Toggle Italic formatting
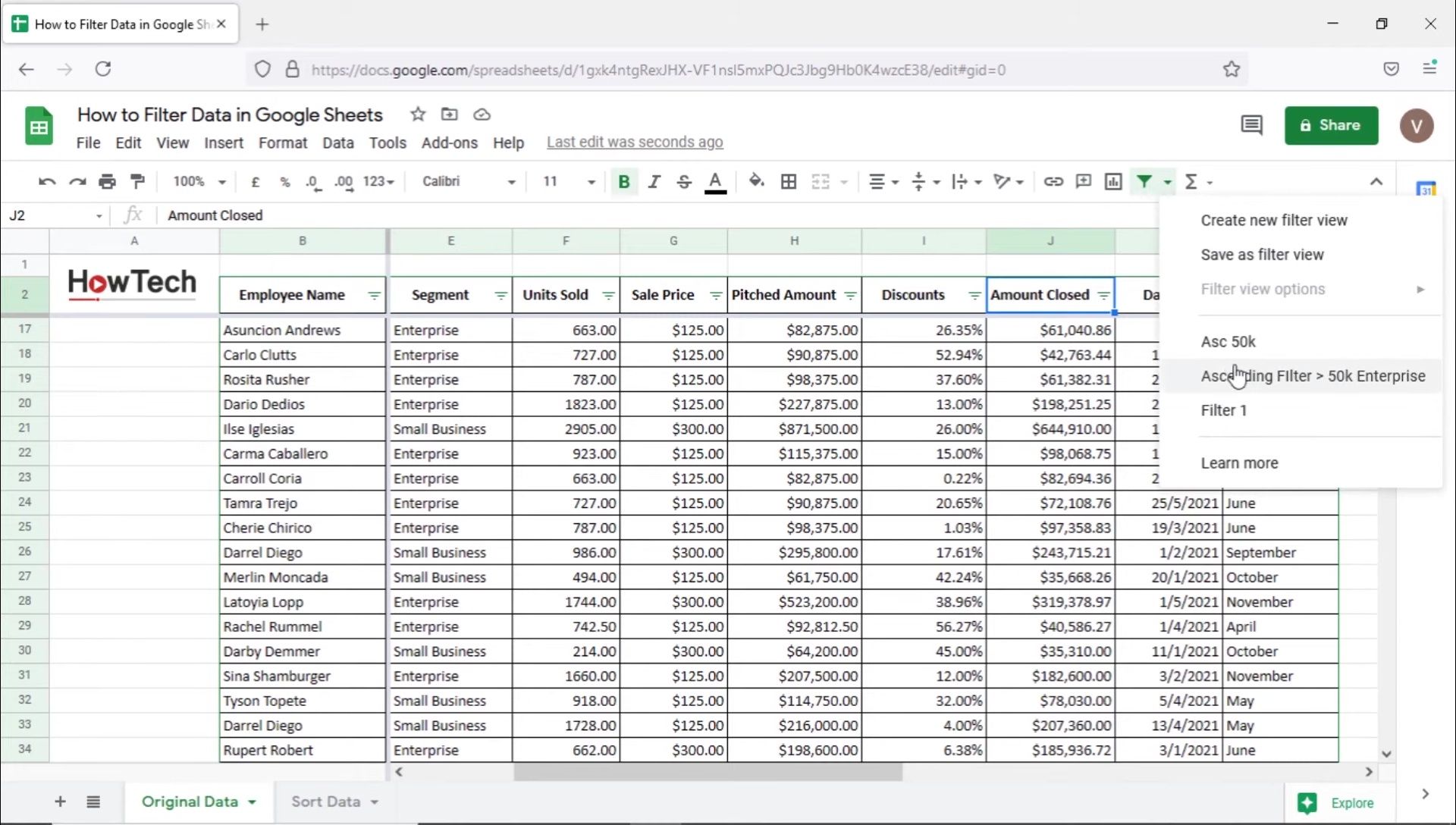This screenshot has height=825, width=1456. tap(654, 182)
